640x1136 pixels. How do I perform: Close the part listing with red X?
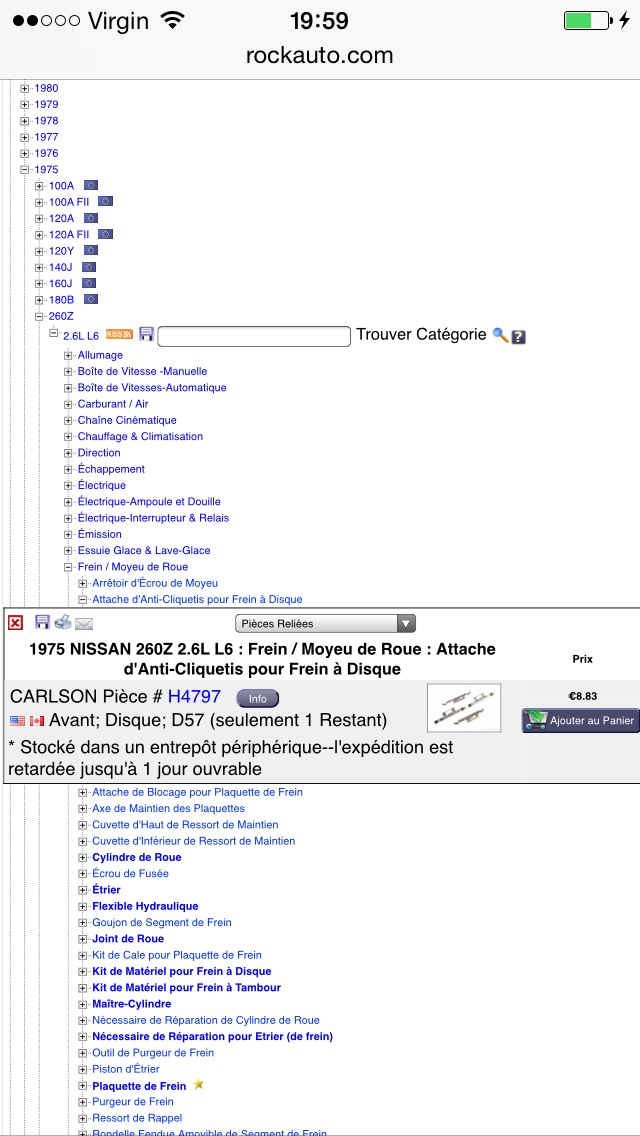tap(15, 623)
